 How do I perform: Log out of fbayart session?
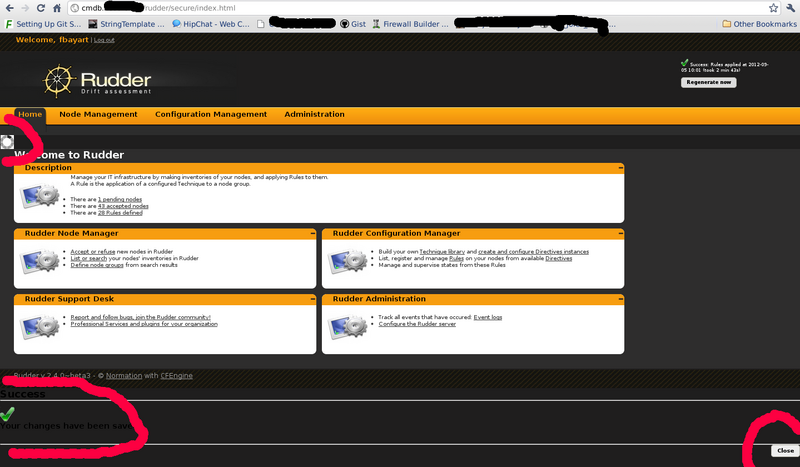click(104, 40)
